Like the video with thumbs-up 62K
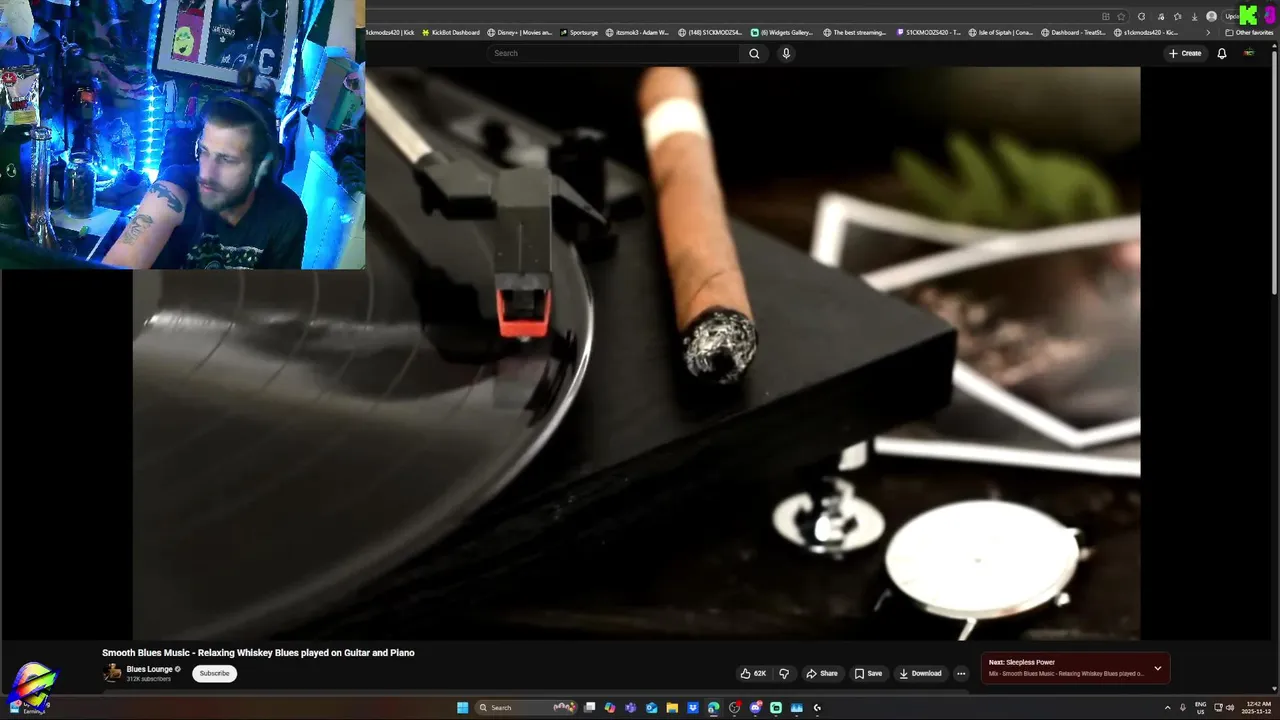Image resolution: width=1280 pixels, height=720 pixels. (753, 673)
